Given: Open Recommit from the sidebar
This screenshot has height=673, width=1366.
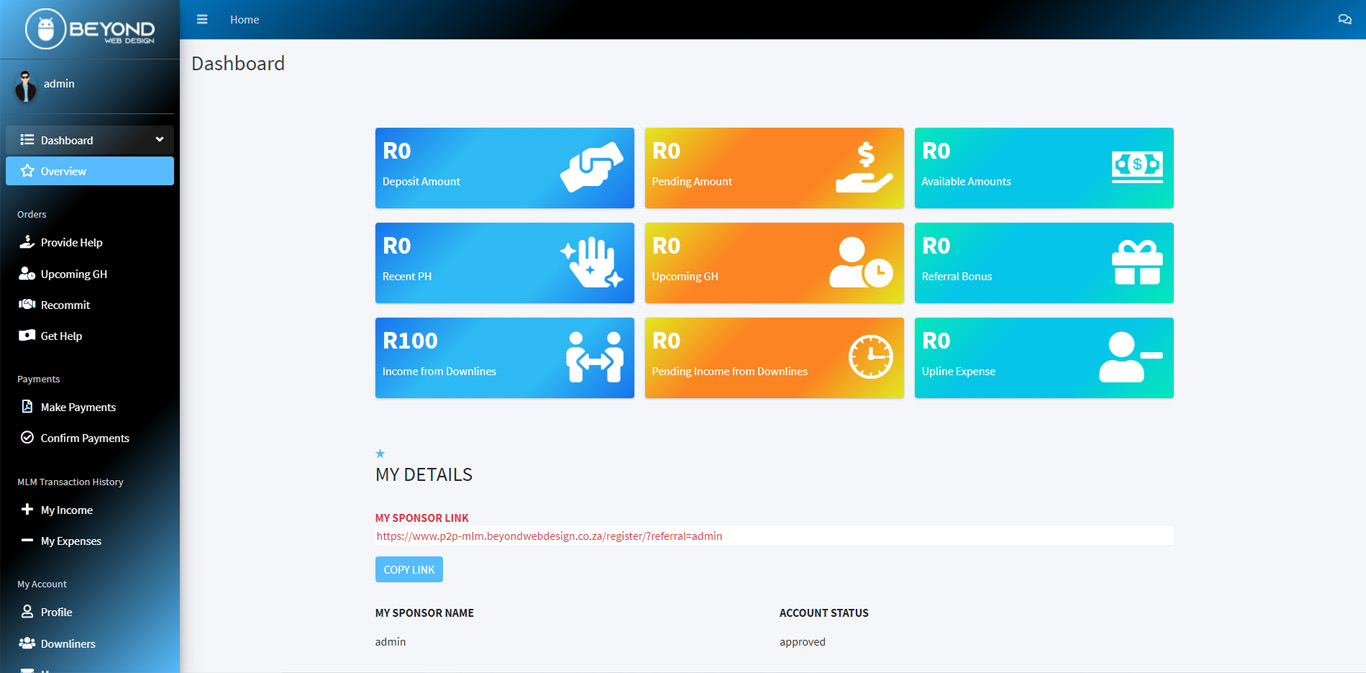Looking at the screenshot, I should tap(65, 305).
